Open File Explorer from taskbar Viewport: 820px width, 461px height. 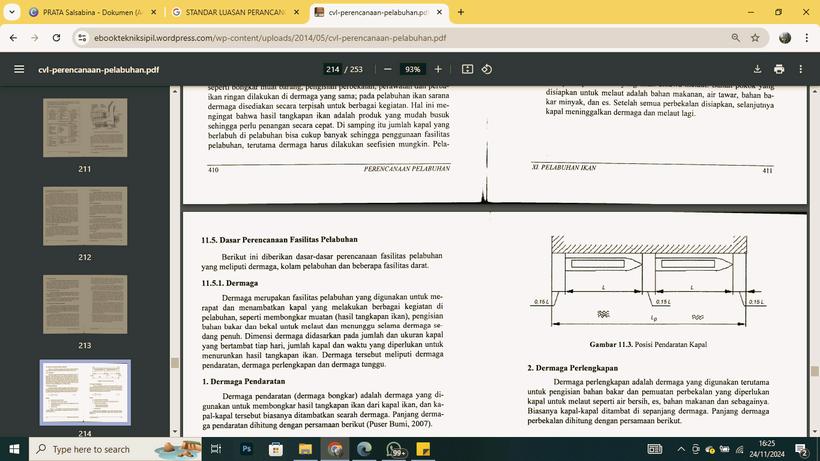(305, 449)
